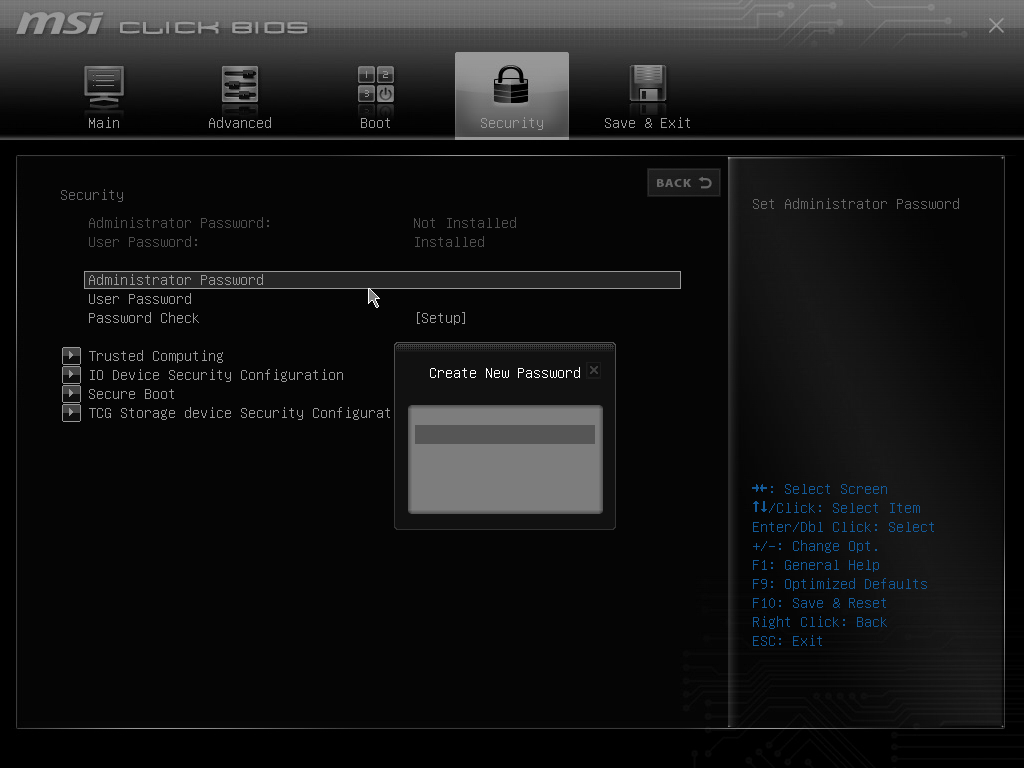Click the Security padlock icon
Screen dimensions: 1024x768
pos(512,86)
